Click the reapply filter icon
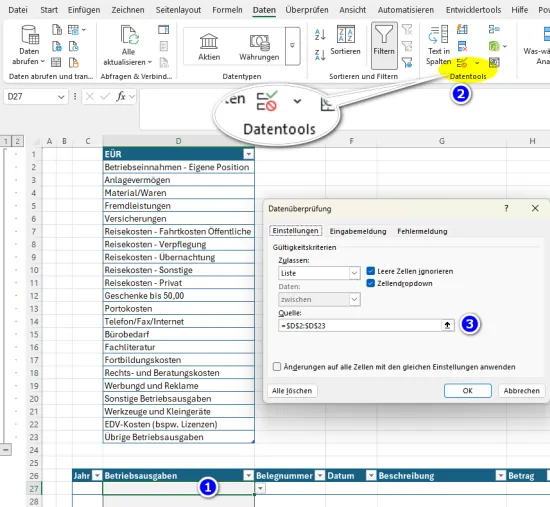Viewport: 550px width, 507px height. pyautogui.click(x=407, y=46)
